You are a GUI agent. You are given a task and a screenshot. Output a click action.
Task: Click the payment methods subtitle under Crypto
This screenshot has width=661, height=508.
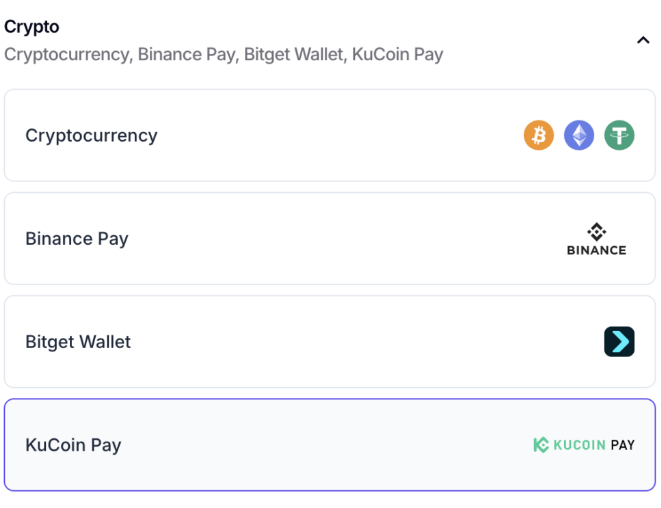click(223, 54)
